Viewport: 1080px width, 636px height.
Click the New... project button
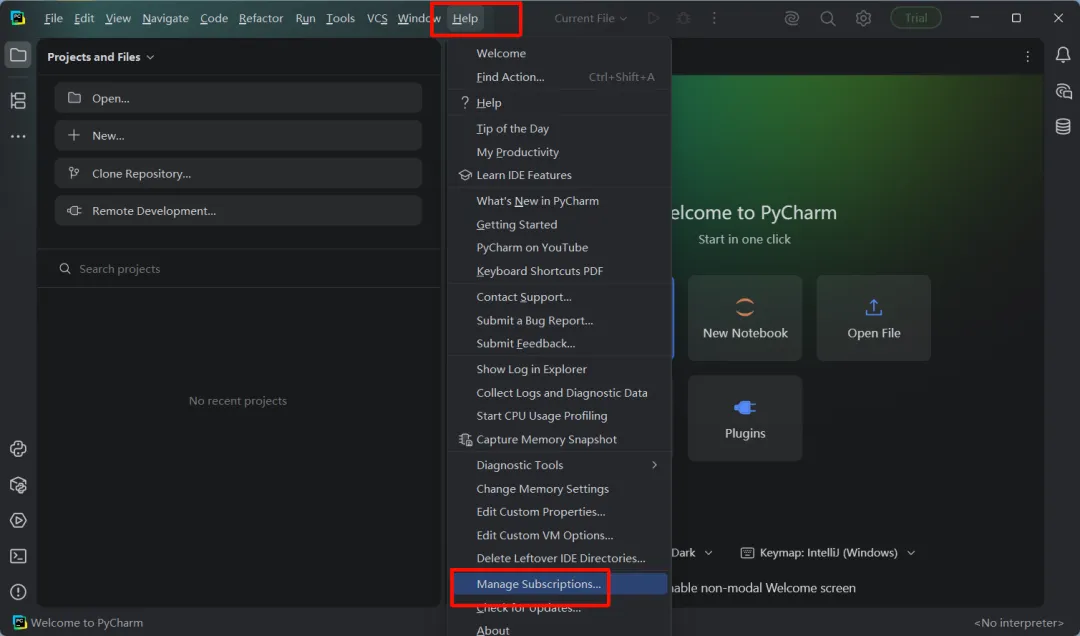click(238, 136)
